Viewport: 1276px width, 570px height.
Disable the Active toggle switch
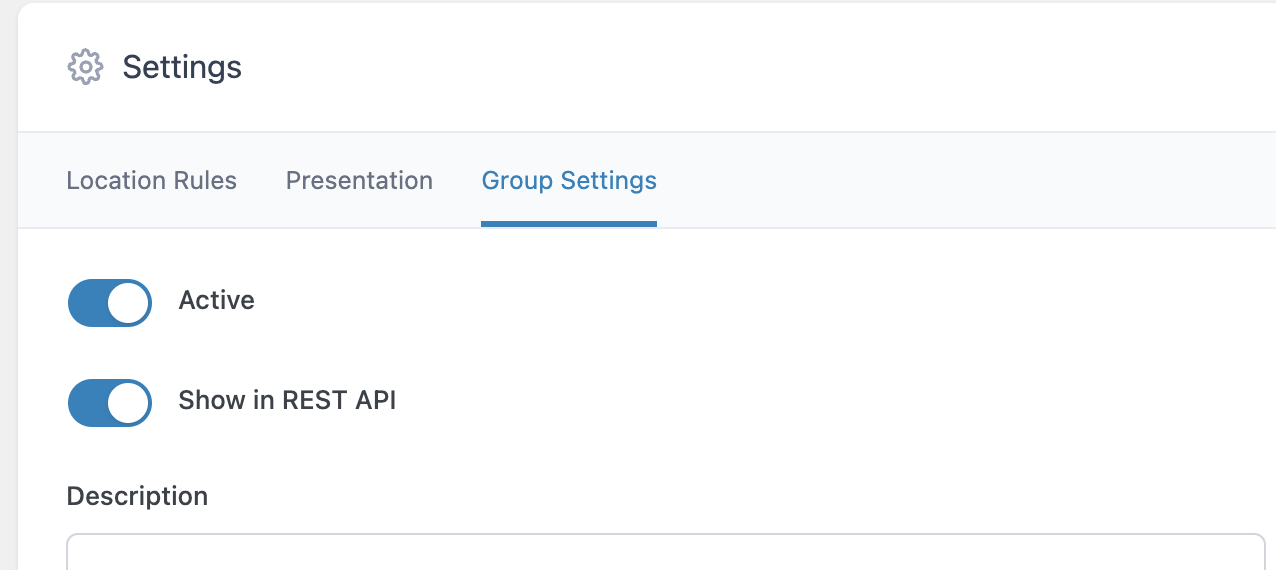point(110,302)
